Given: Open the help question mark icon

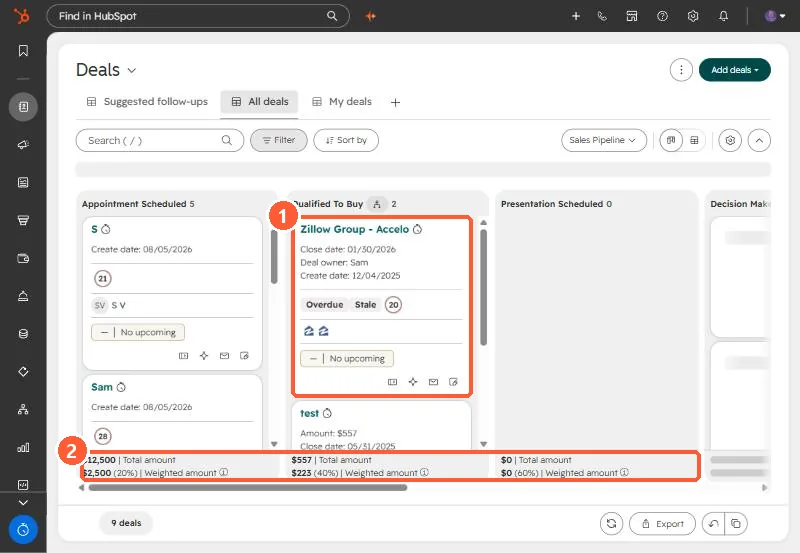Looking at the screenshot, I should point(662,16).
